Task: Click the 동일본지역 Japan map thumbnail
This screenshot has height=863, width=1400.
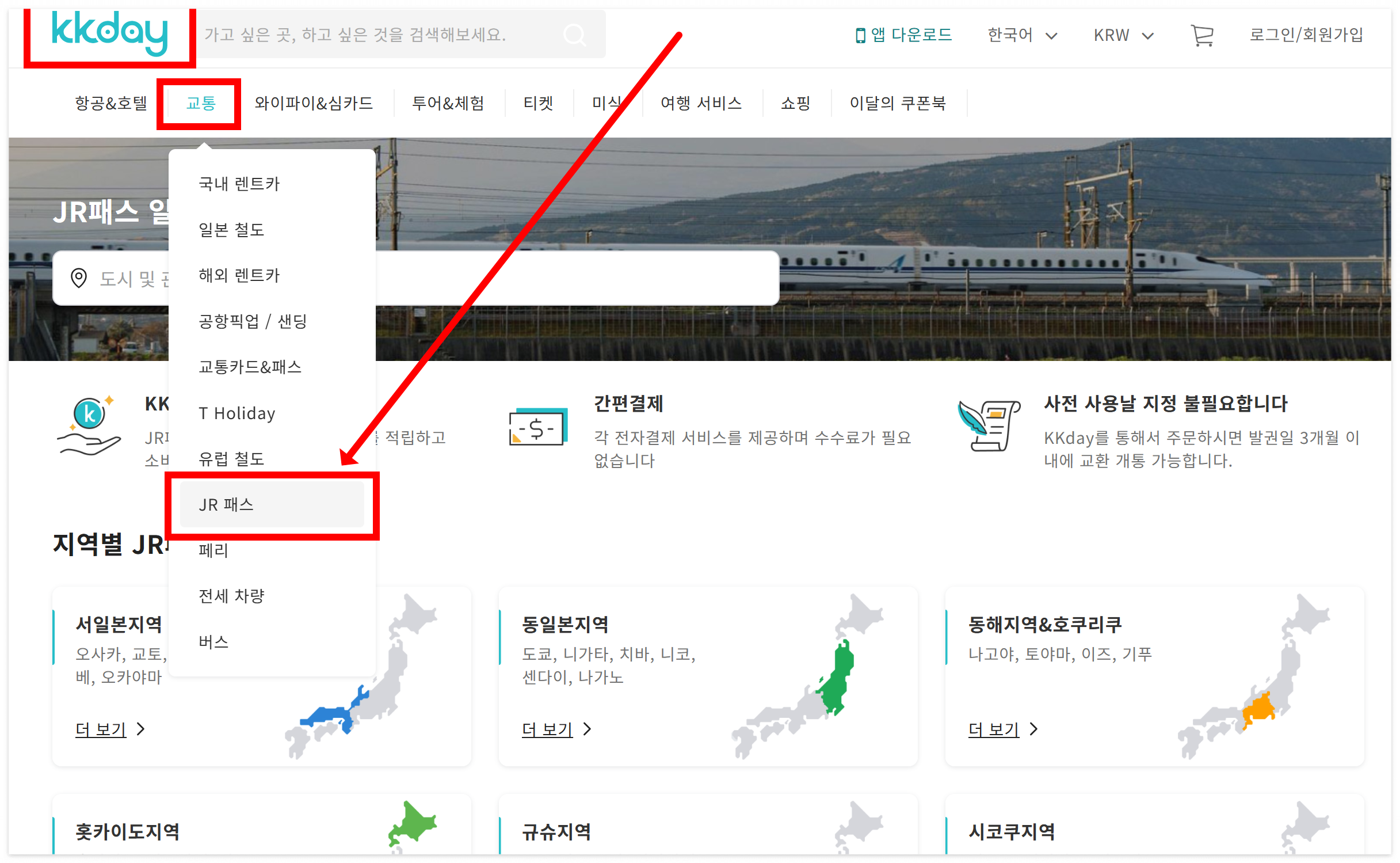Action: (807, 676)
